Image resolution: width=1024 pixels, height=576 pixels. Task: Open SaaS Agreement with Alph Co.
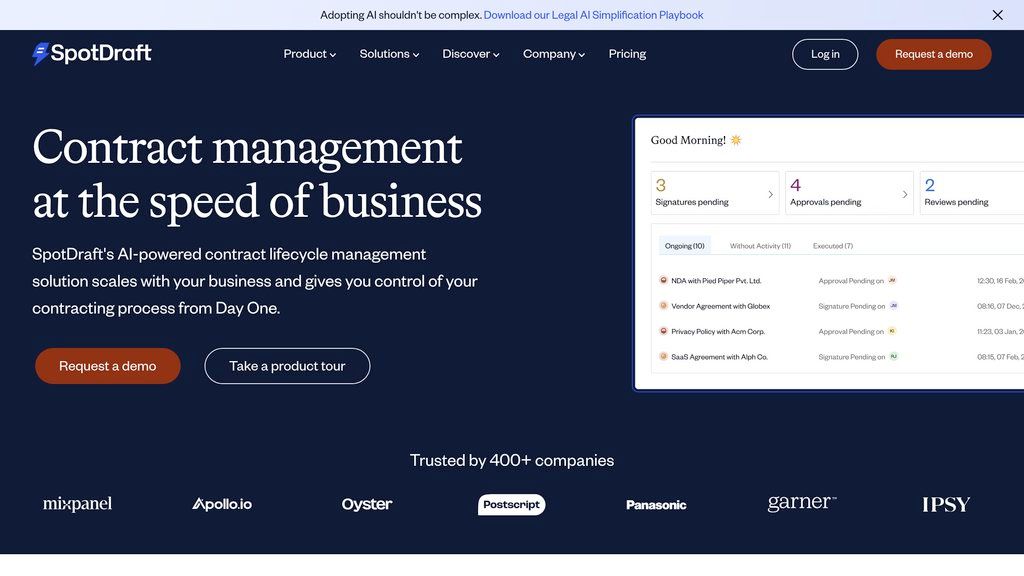click(x=719, y=357)
